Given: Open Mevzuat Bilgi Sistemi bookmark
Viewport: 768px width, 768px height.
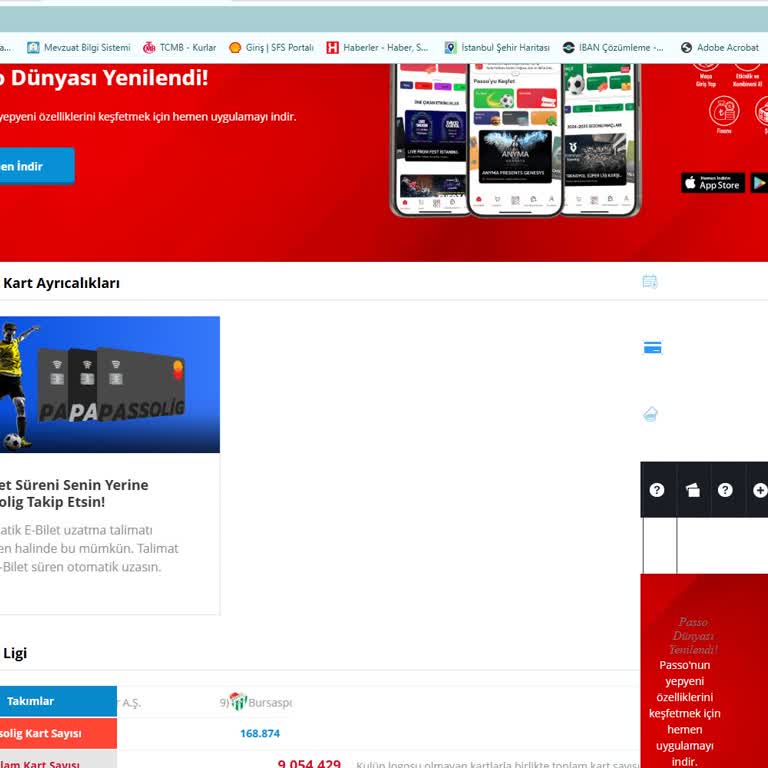Looking at the screenshot, I should (x=79, y=48).
